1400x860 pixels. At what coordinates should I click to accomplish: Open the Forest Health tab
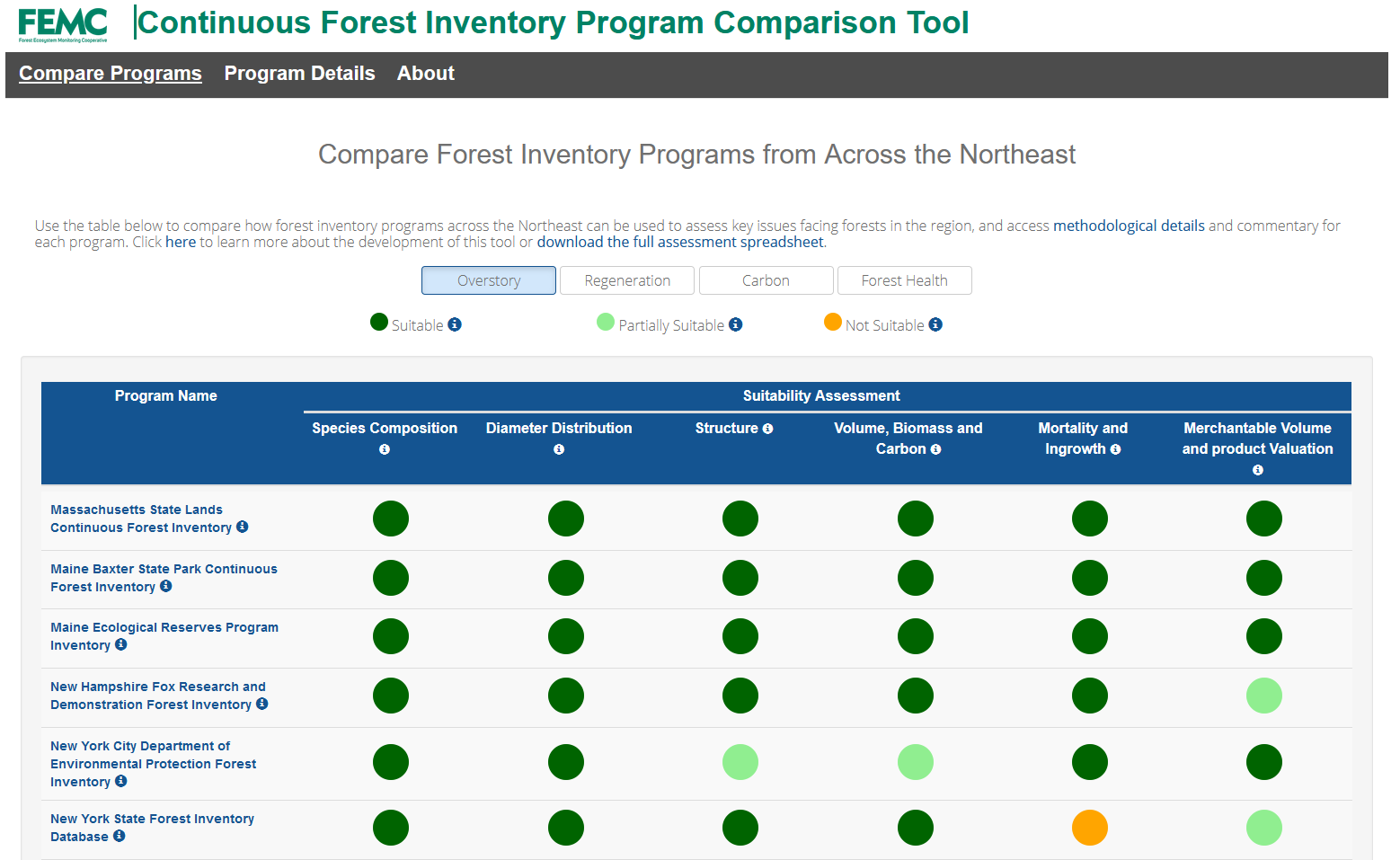904,279
